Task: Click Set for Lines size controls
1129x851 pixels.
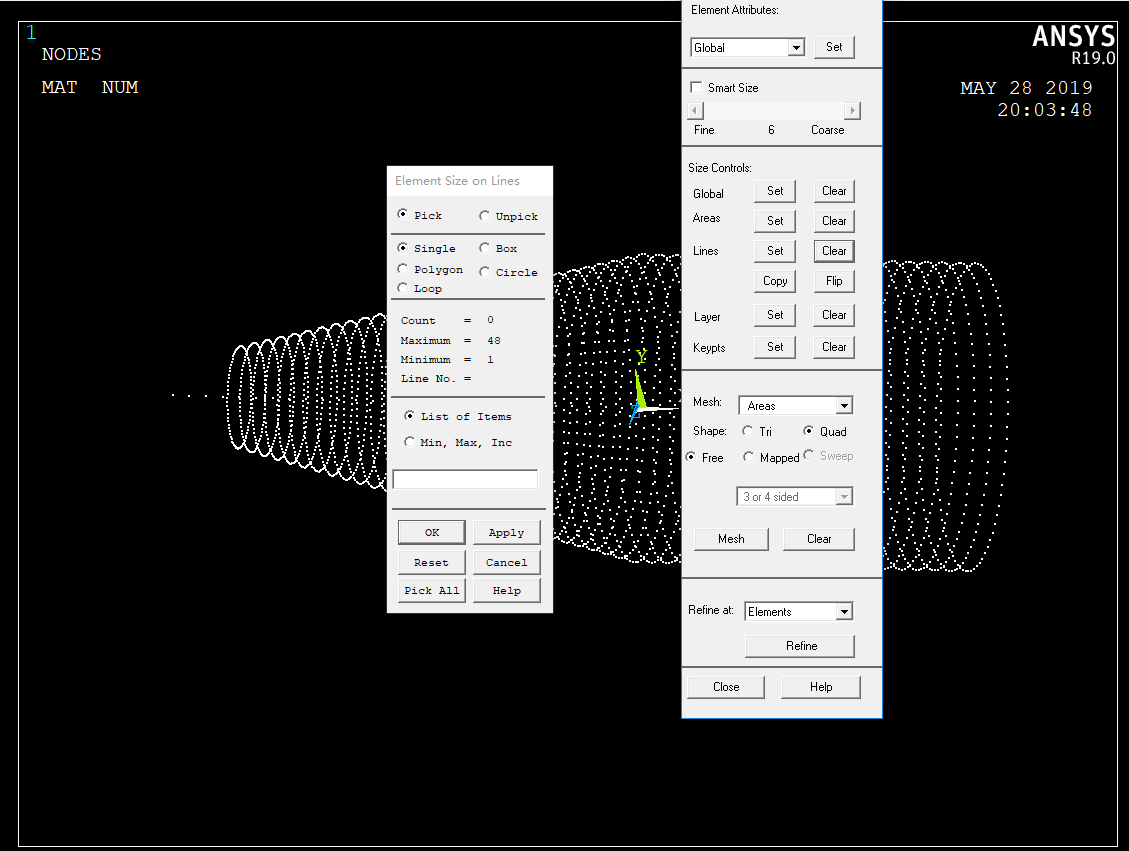Action: [775, 251]
